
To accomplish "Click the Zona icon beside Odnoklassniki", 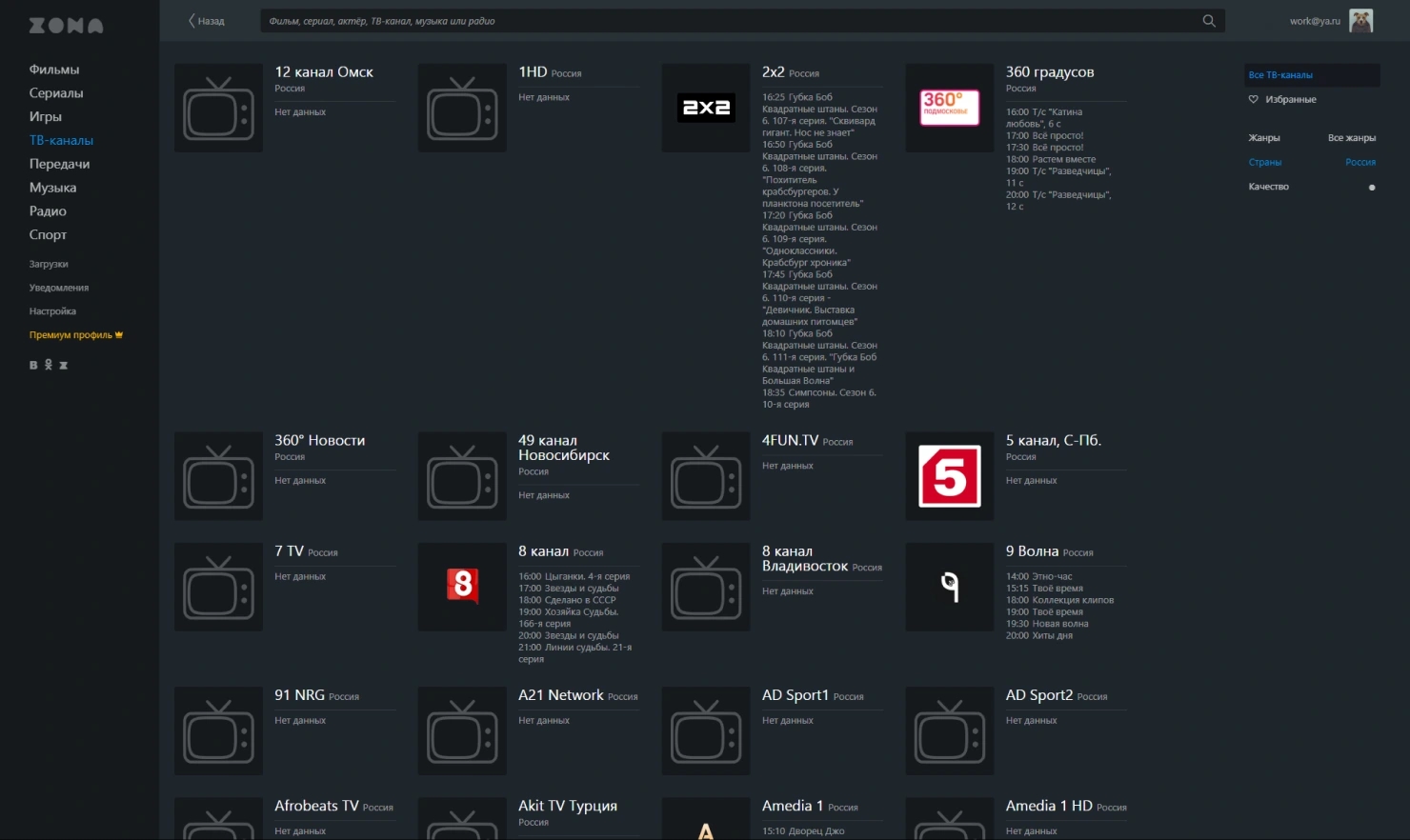I will 64,365.
